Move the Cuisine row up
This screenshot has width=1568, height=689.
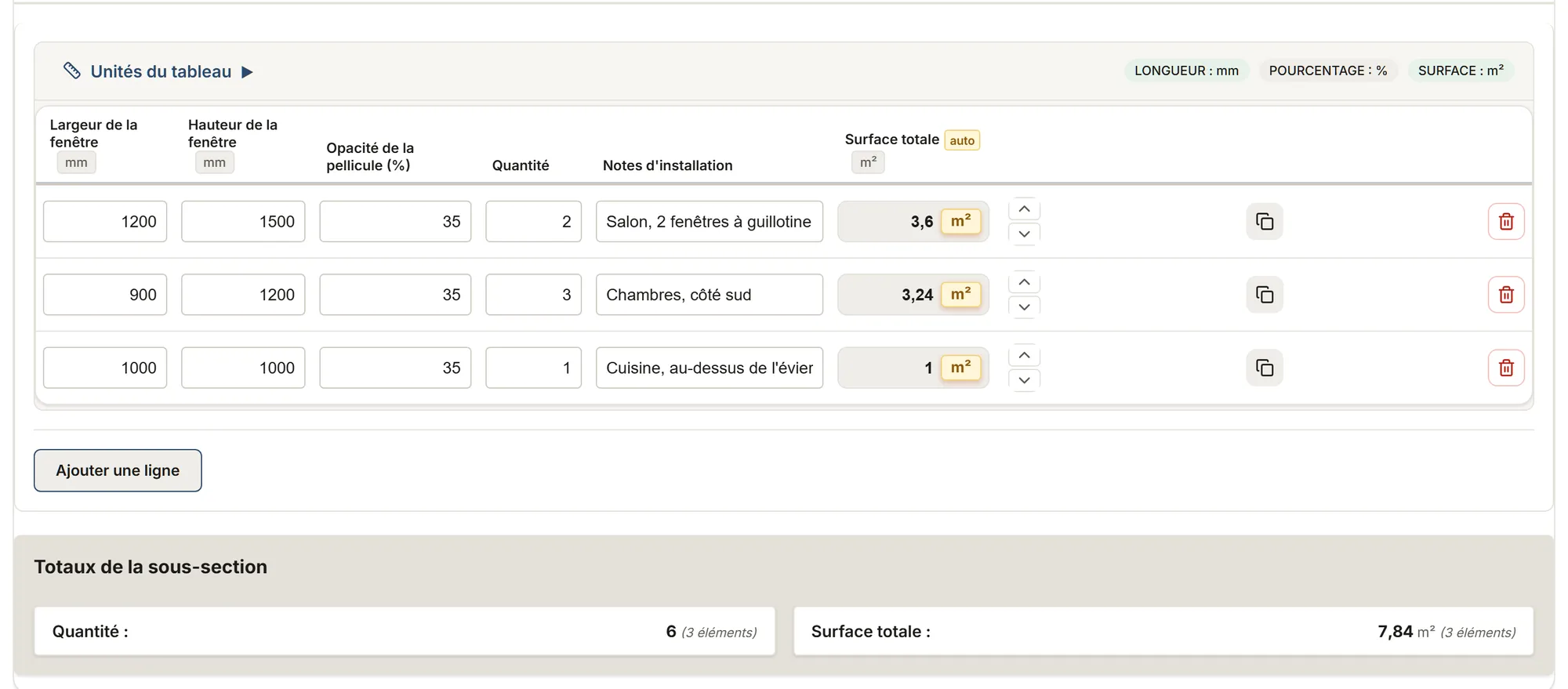coord(1024,355)
